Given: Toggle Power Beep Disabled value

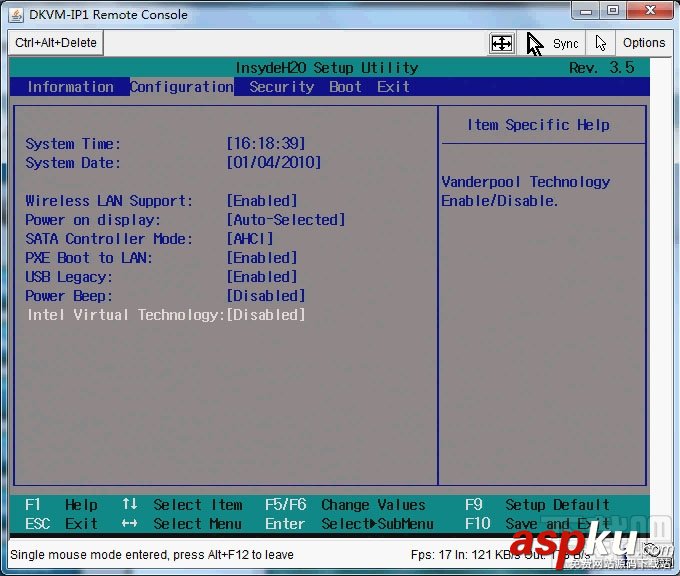Looking at the screenshot, I should tap(266, 296).
